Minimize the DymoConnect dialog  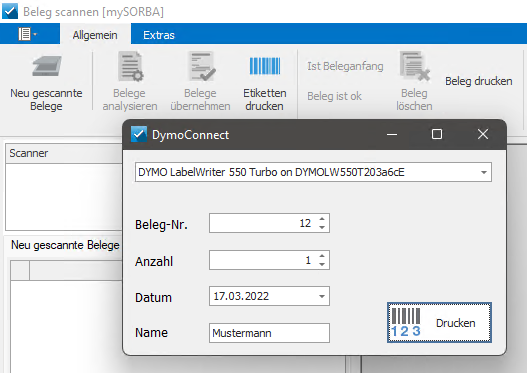[392, 134]
